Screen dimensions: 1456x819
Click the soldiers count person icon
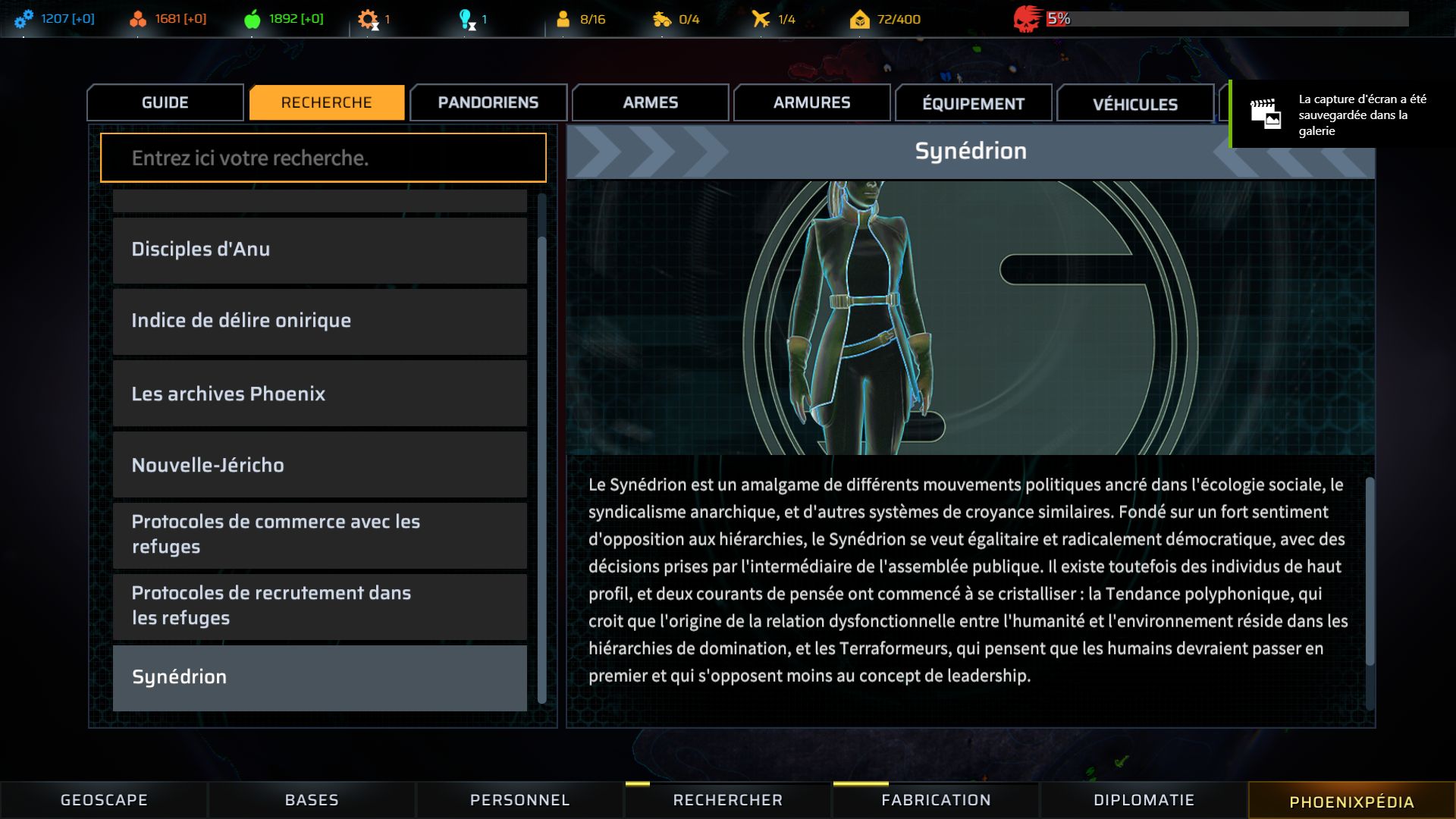[x=563, y=19]
